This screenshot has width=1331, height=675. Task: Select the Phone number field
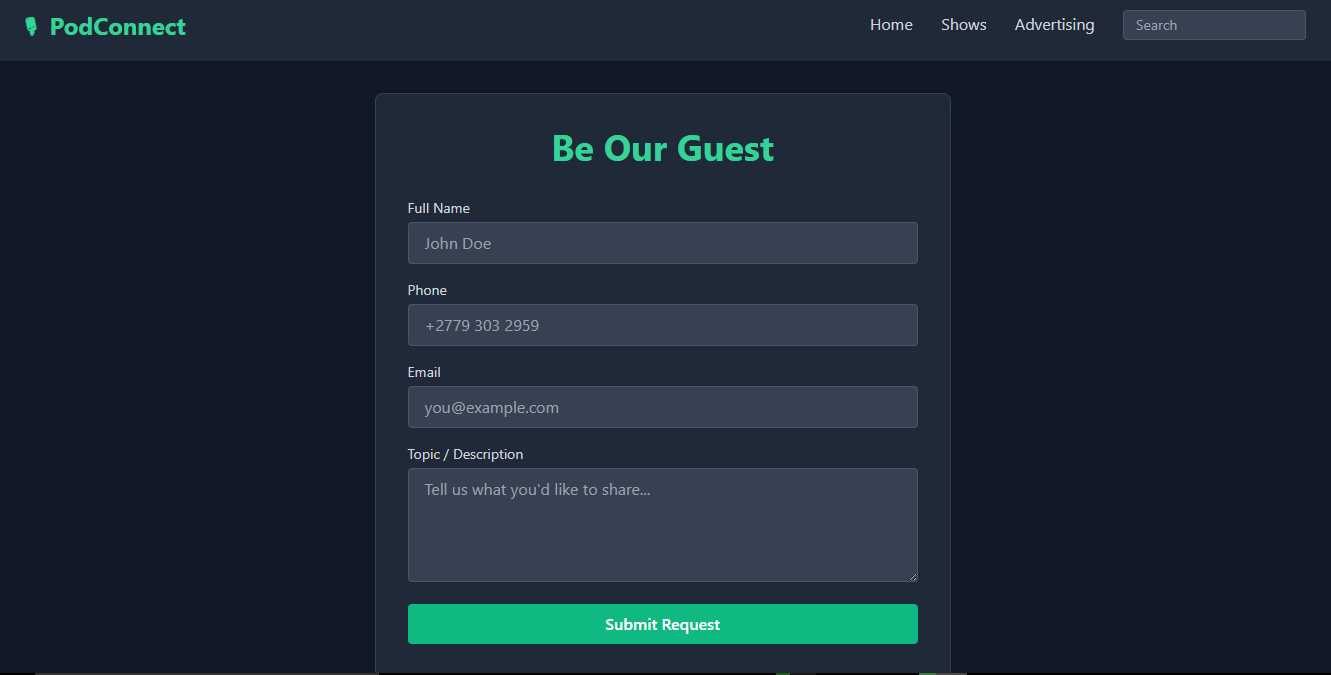coord(662,325)
